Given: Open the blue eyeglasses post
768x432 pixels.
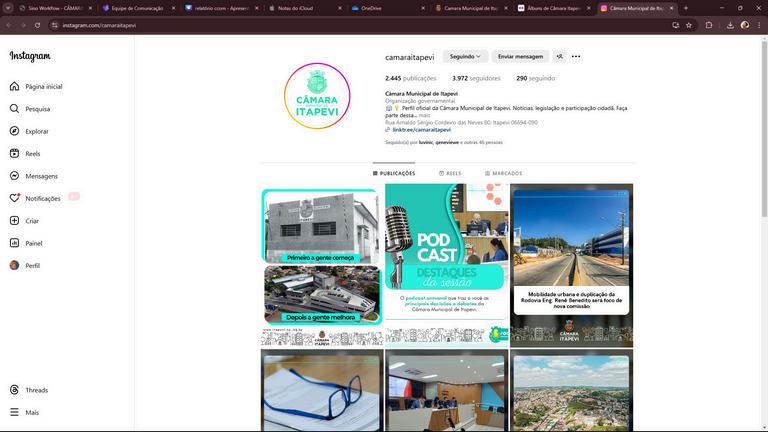Looking at the screenshot, I should click(322, 390).
